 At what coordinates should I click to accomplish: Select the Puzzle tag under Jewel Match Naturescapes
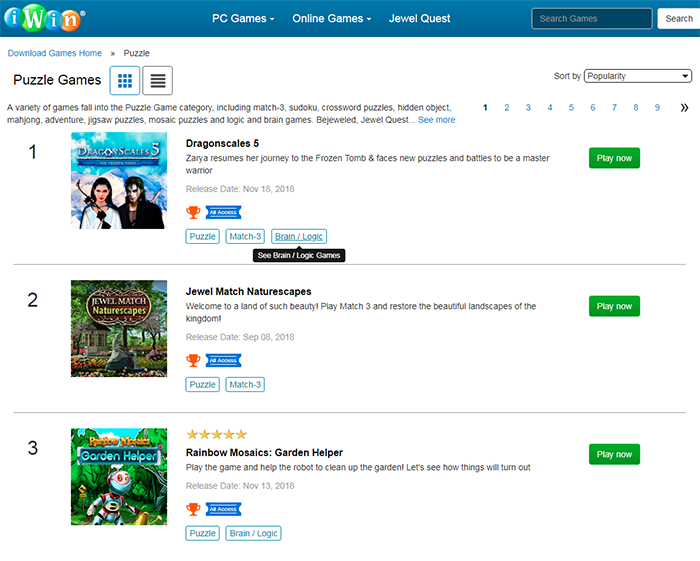coord(203,385)
